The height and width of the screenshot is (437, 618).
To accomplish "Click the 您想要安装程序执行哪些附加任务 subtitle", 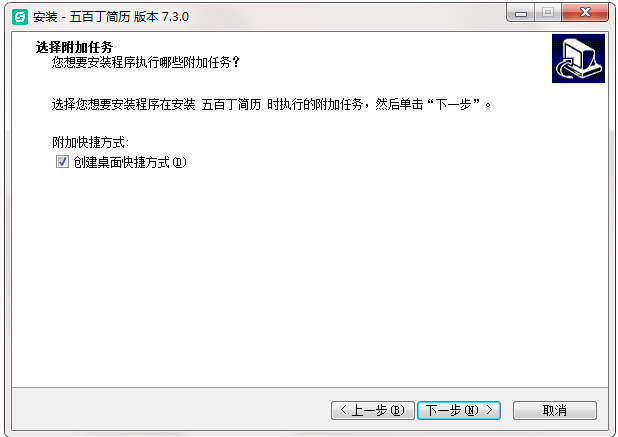I will pyautogui.click(x=145, y=62).
